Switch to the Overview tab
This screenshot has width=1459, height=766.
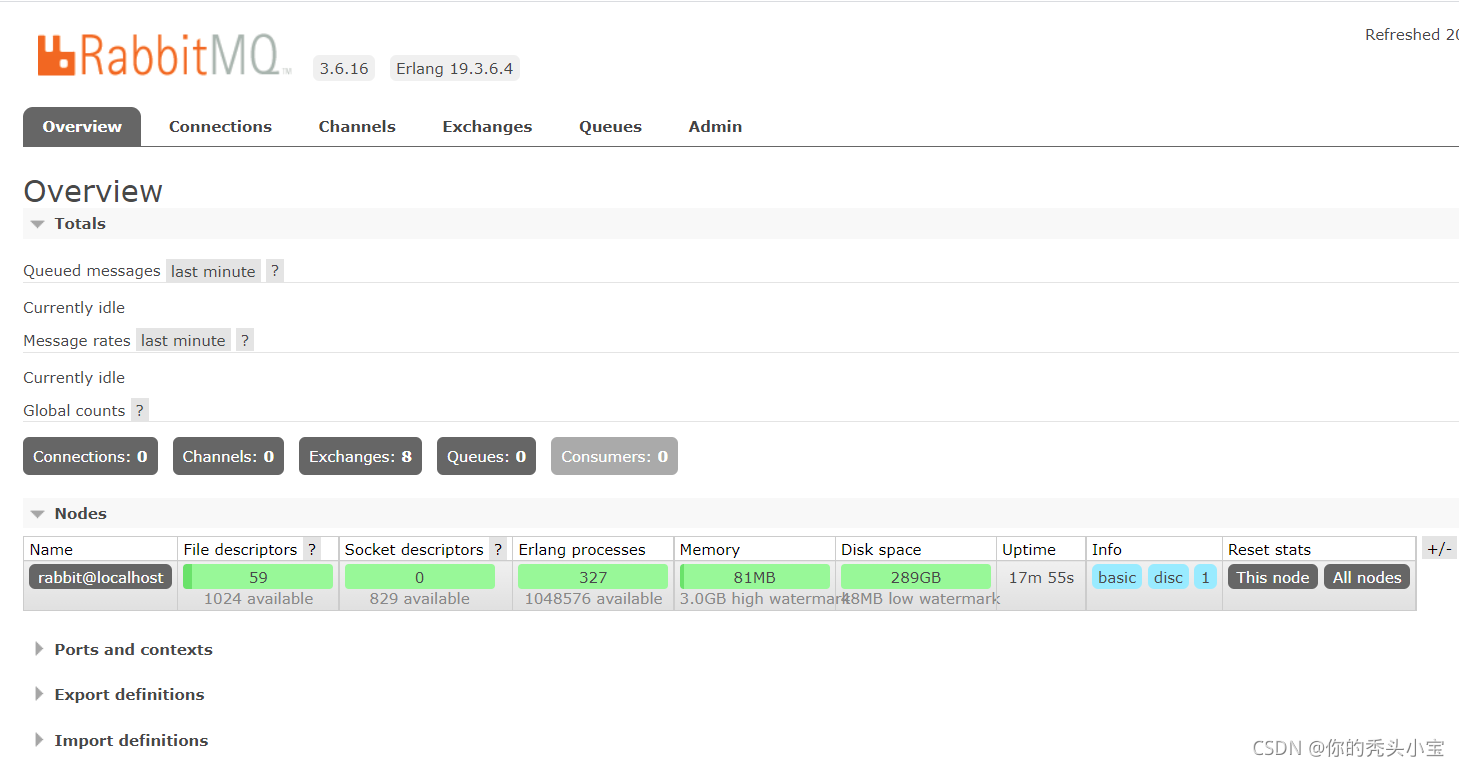82,127
